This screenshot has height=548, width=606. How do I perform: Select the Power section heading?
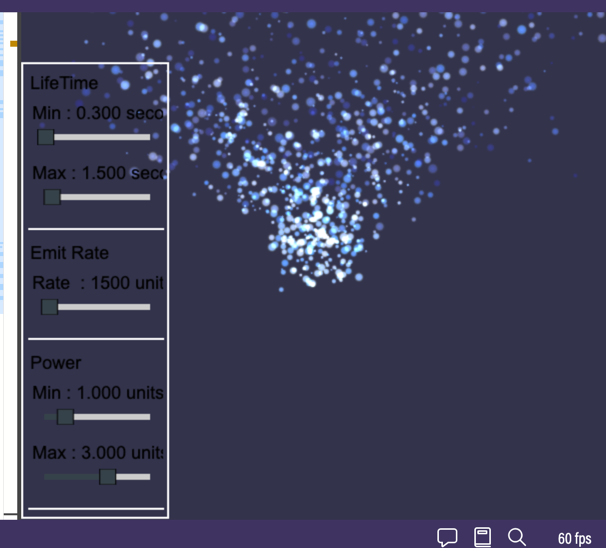(56, 363)
